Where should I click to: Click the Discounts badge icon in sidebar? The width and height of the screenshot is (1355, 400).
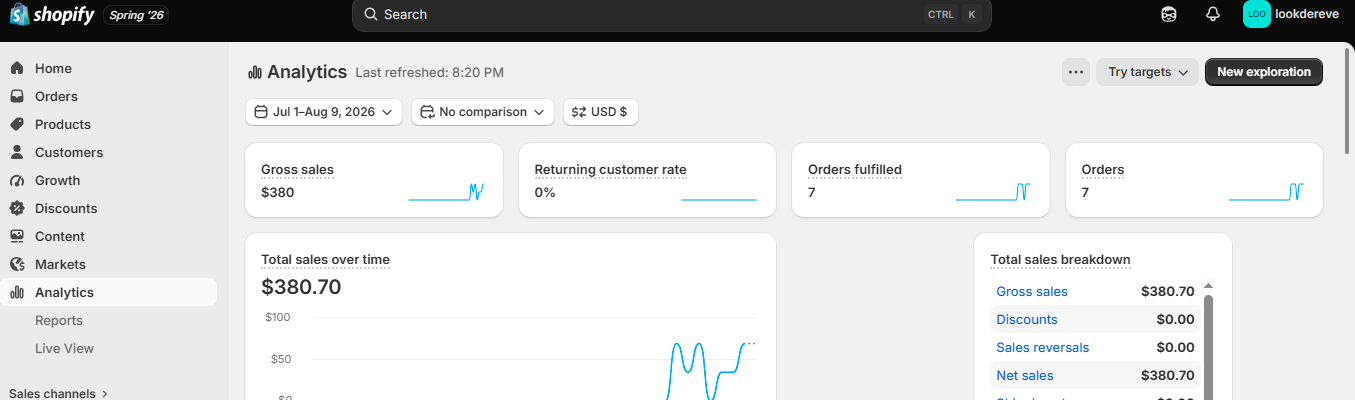coord(17,209)
